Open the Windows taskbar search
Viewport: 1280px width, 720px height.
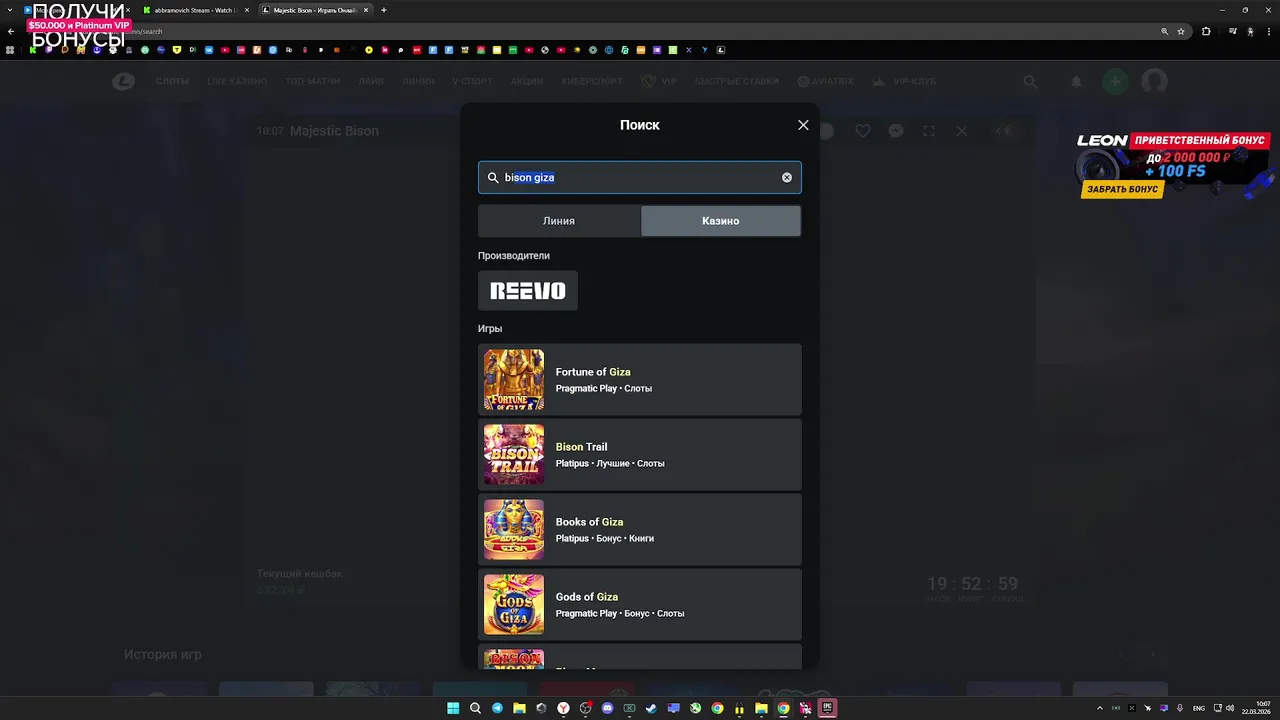point(475,708)
